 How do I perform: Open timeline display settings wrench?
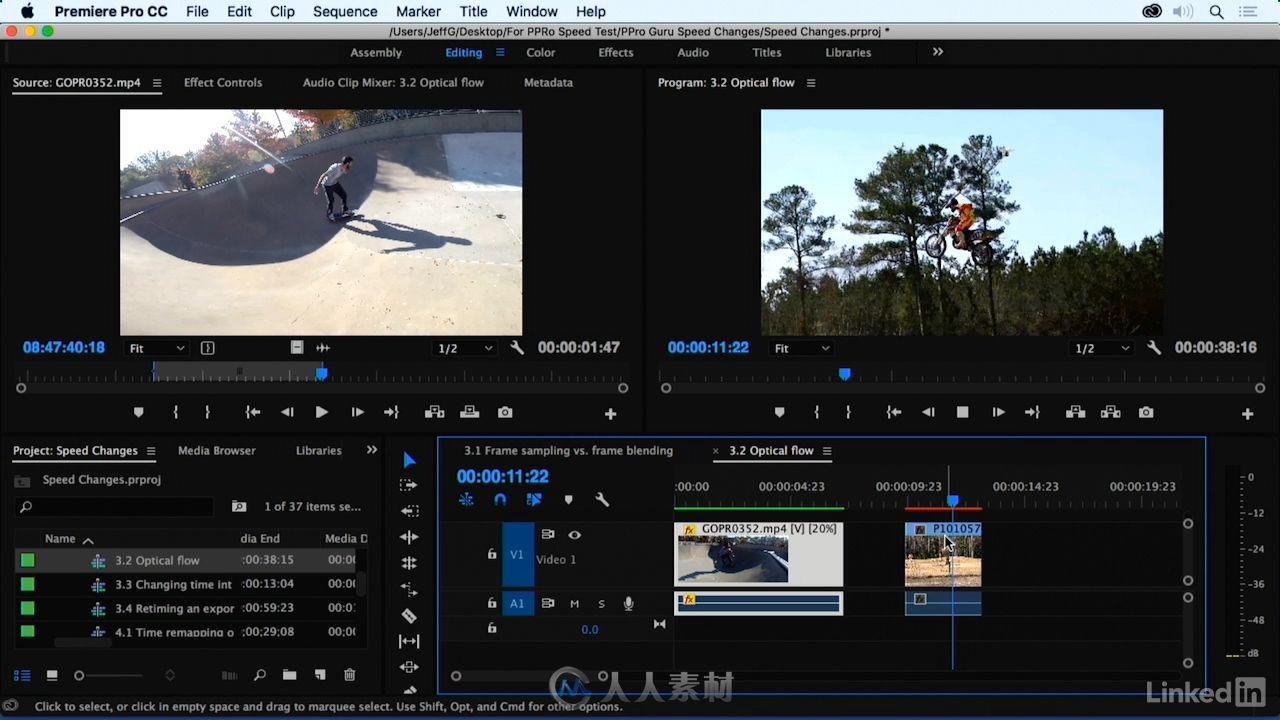tap(602, 499)
